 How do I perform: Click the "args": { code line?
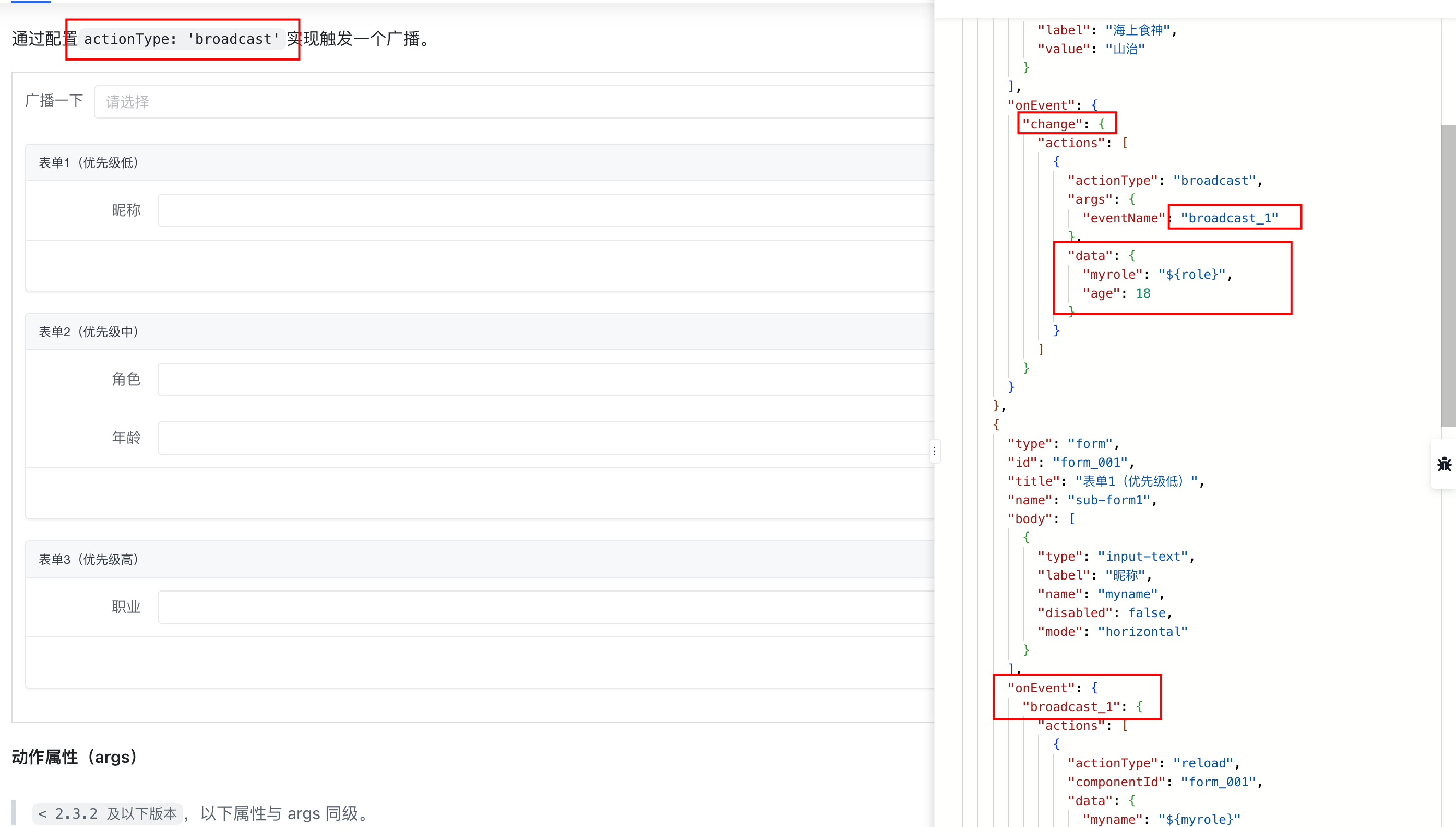(x=1101, y=199)
